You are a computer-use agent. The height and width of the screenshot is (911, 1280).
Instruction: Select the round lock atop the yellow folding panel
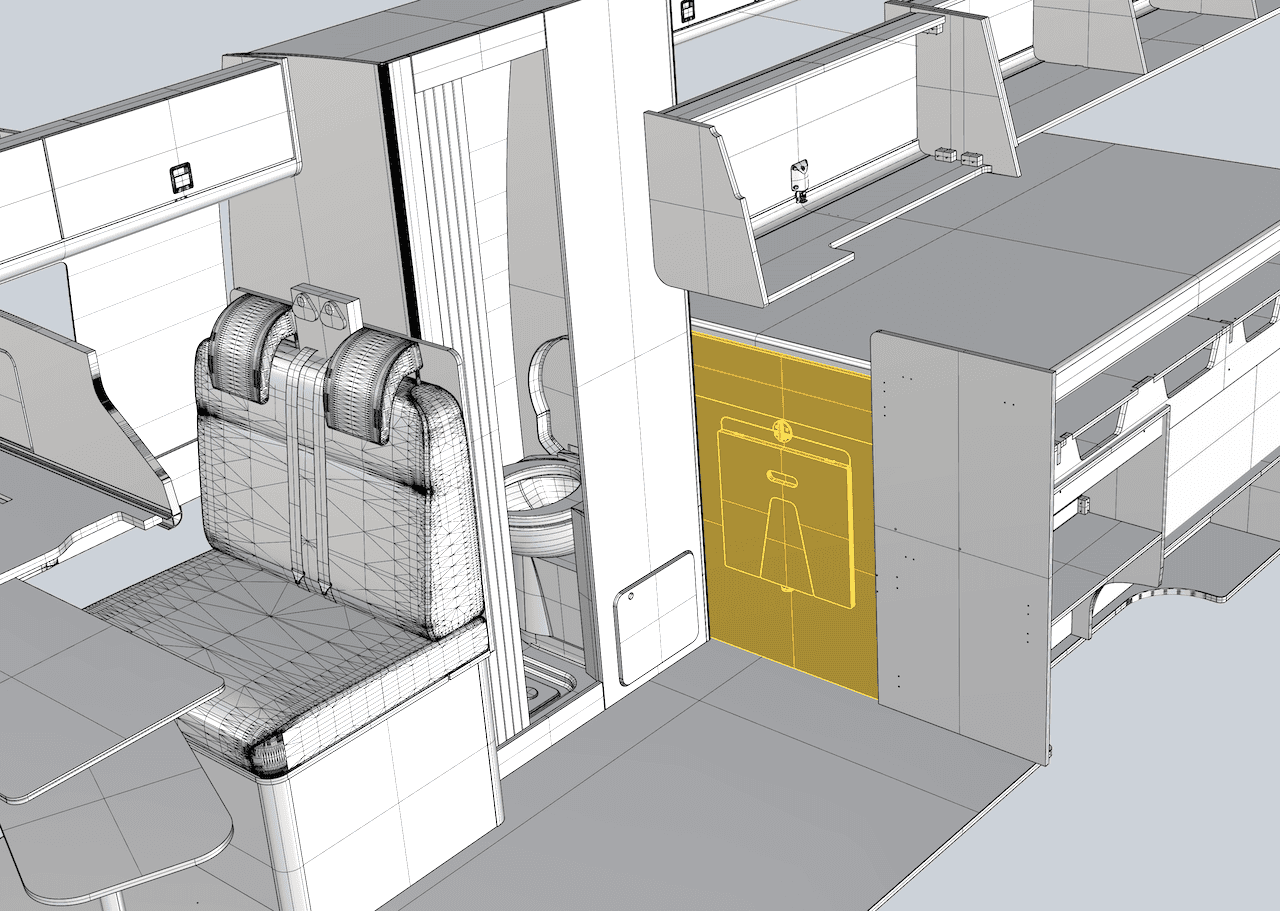(x=782, y=430)
